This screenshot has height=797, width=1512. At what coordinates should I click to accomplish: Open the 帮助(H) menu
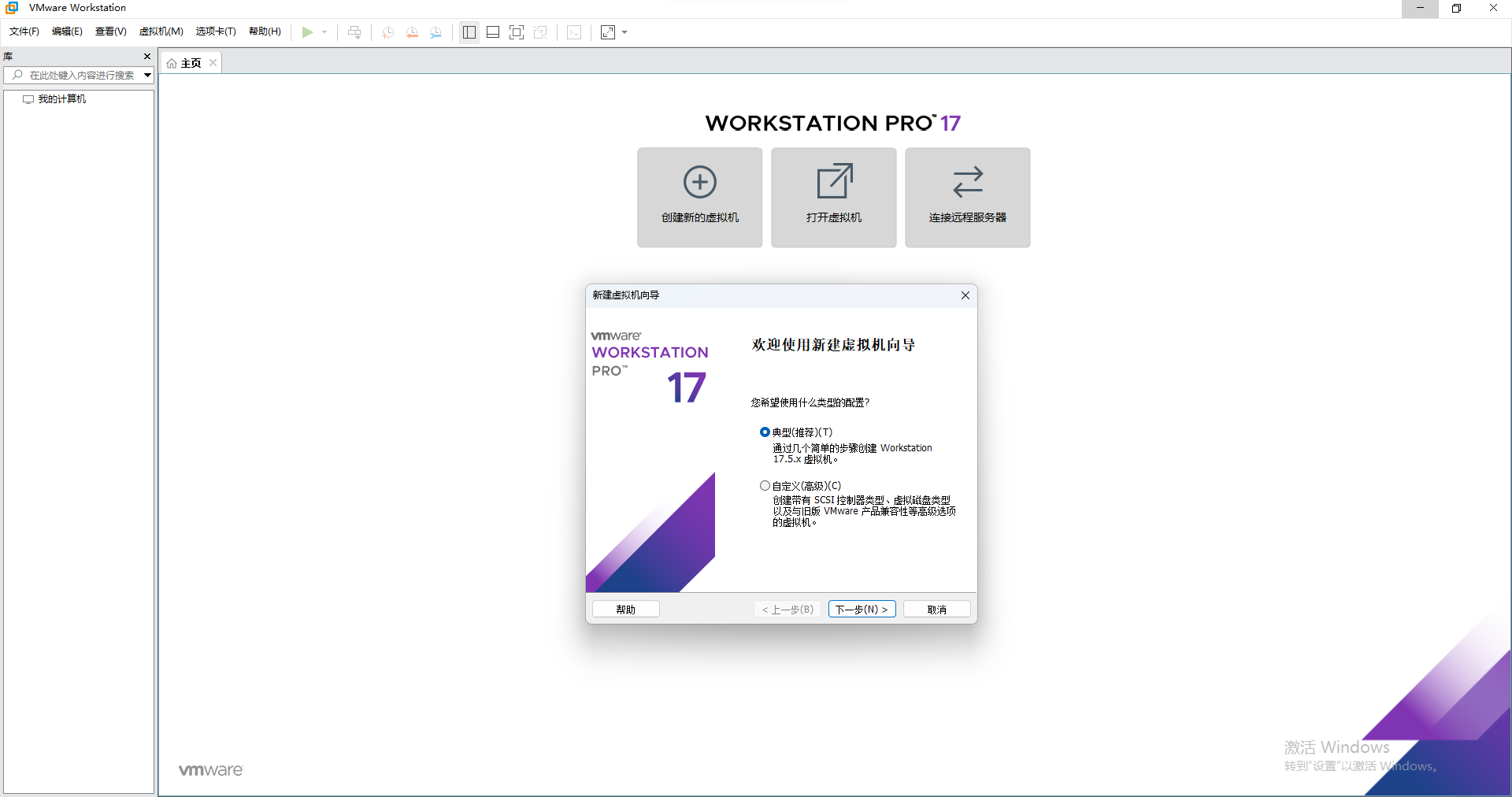pos(265,32)
